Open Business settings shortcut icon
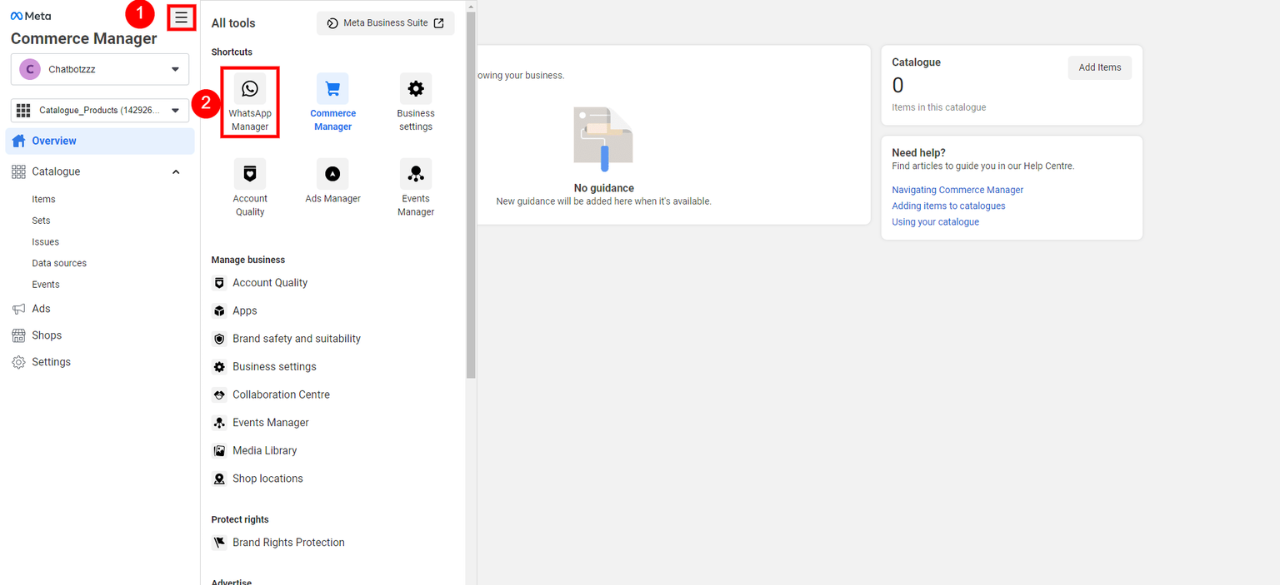Image resolution: width=1280 pixels, height=585 pixels. (x=416, y=88)
